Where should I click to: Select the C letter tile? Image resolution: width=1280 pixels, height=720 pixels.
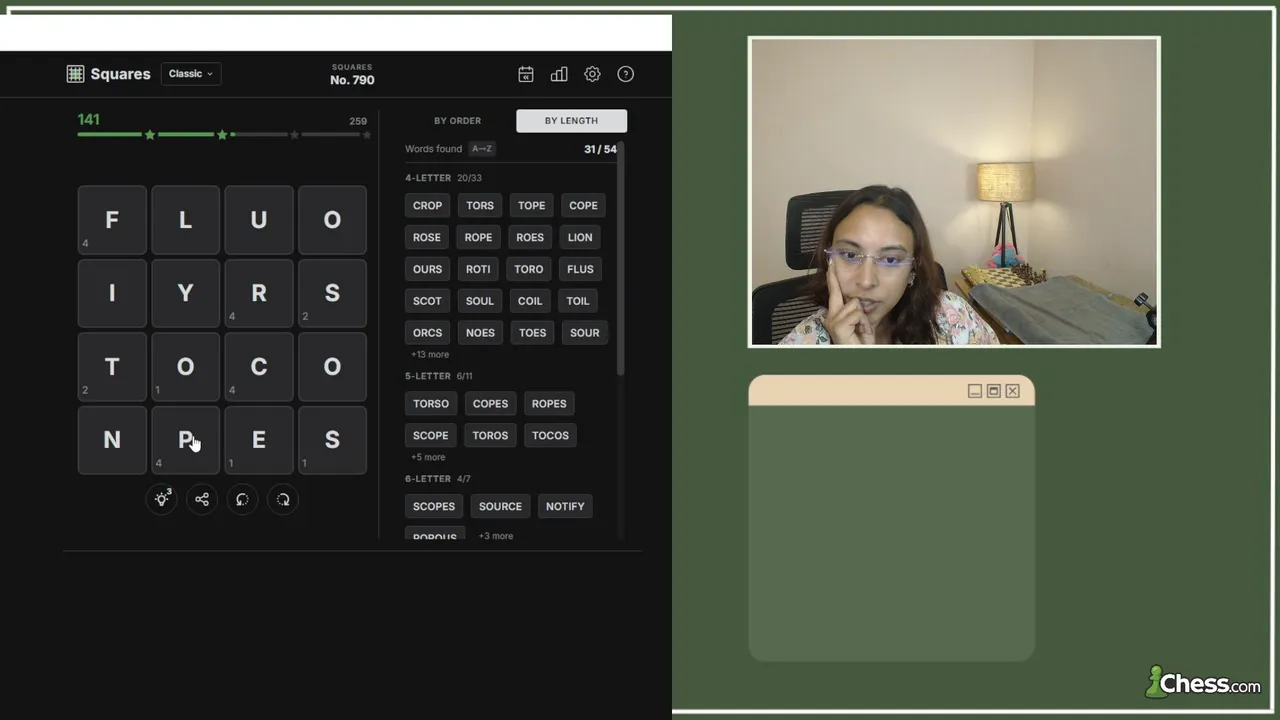tap(259, 367)
